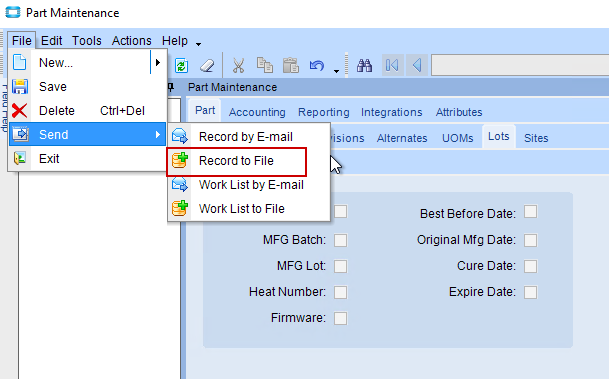This screenshot has height=379, width=609.
Task: Click the Refresh icon in the toolbar
Action: coord(181,65)
